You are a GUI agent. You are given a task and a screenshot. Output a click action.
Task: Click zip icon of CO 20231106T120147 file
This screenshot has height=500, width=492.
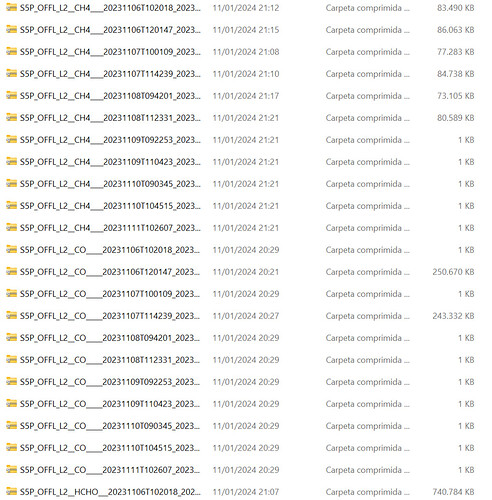[11, 271]
